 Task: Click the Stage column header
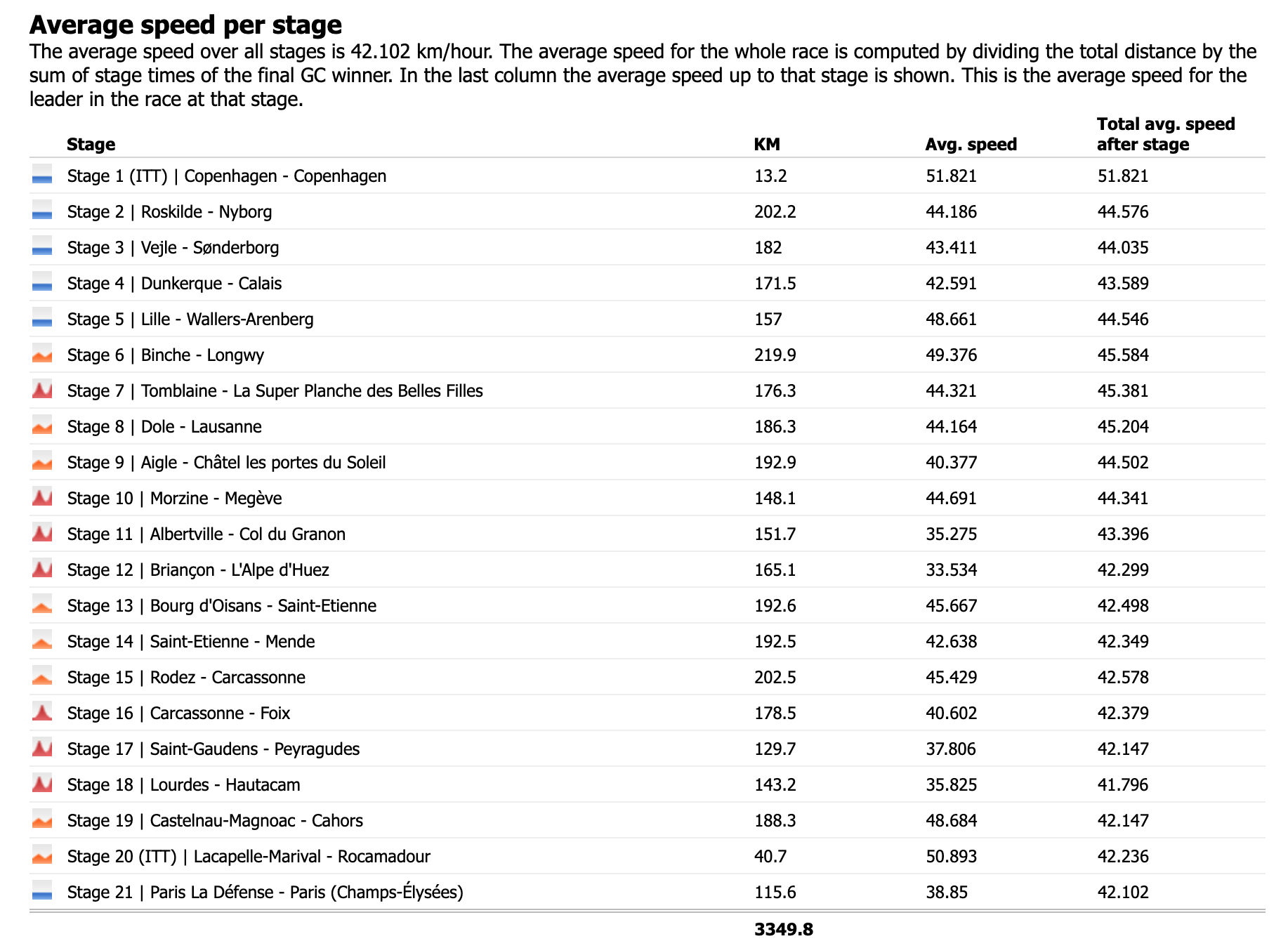tap(91, 145)
